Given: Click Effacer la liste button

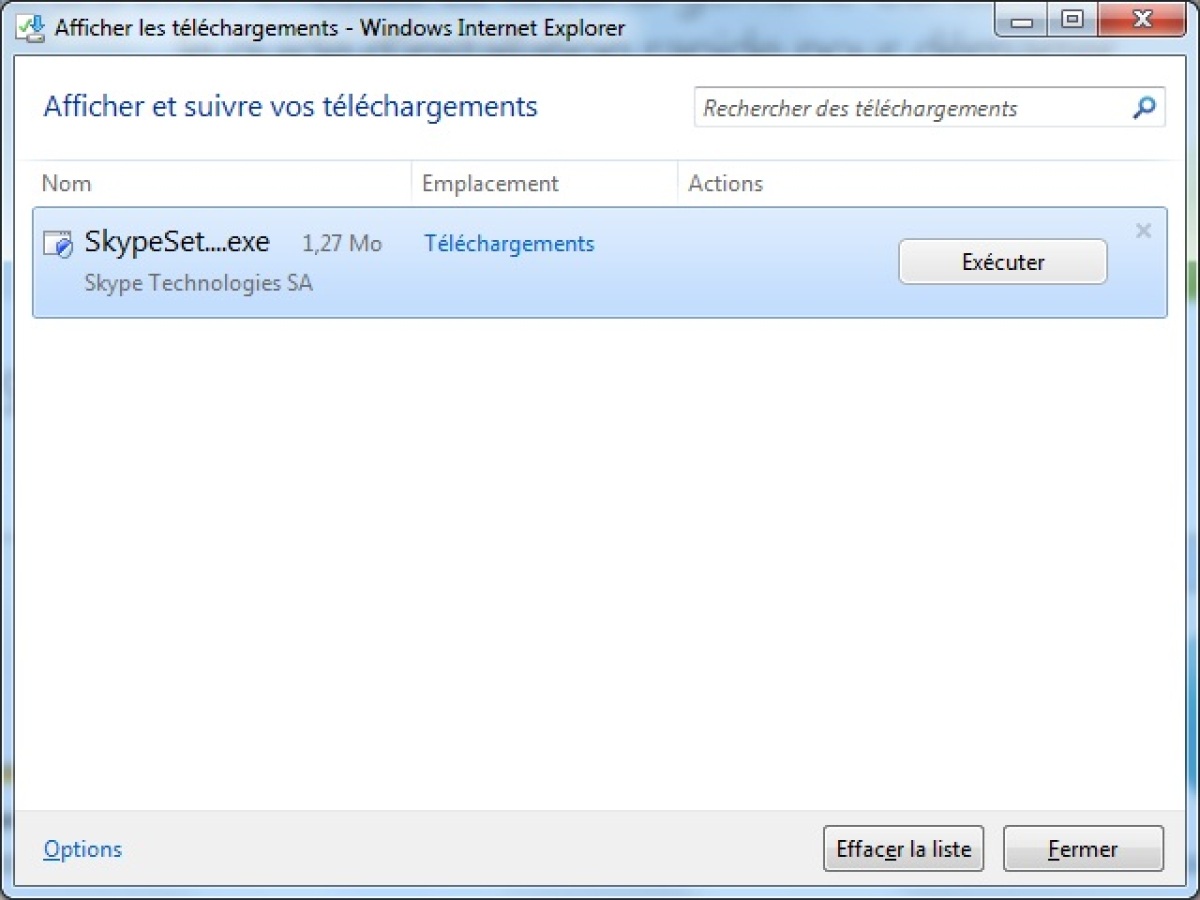Looking at the screenshot, I should tap(904, 849).
